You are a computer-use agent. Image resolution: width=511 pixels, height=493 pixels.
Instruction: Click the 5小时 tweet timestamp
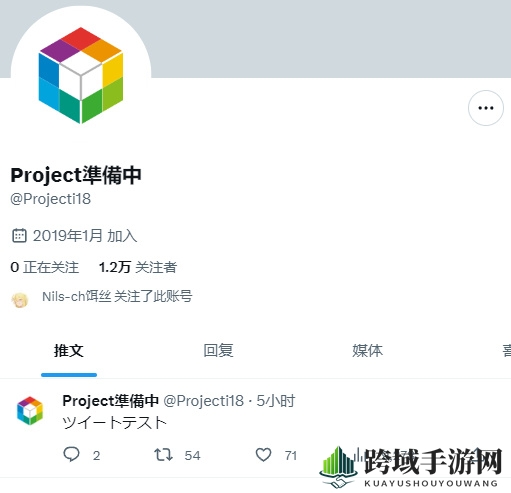276,401
